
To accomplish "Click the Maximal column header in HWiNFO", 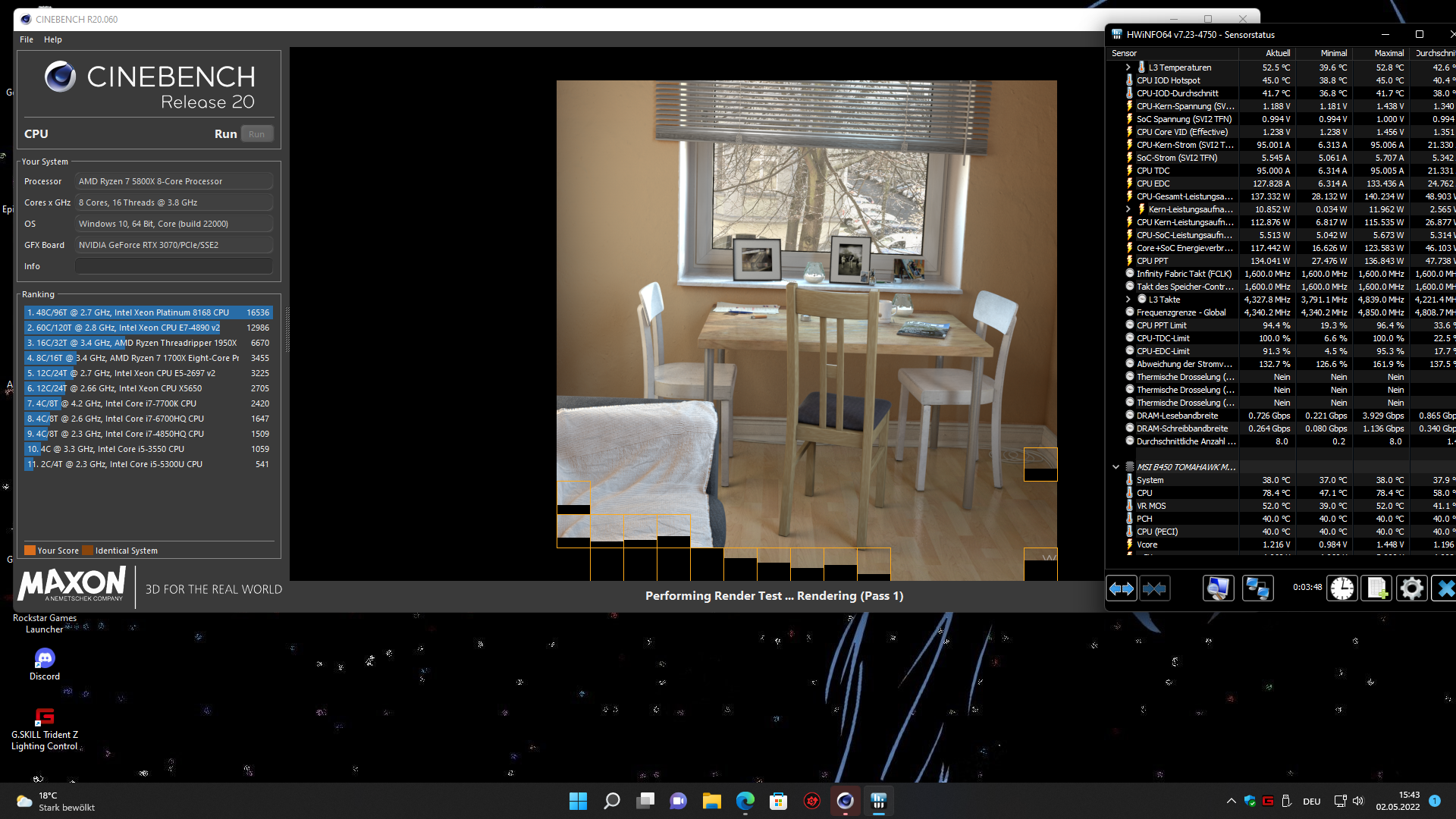I will [1389, 53].
